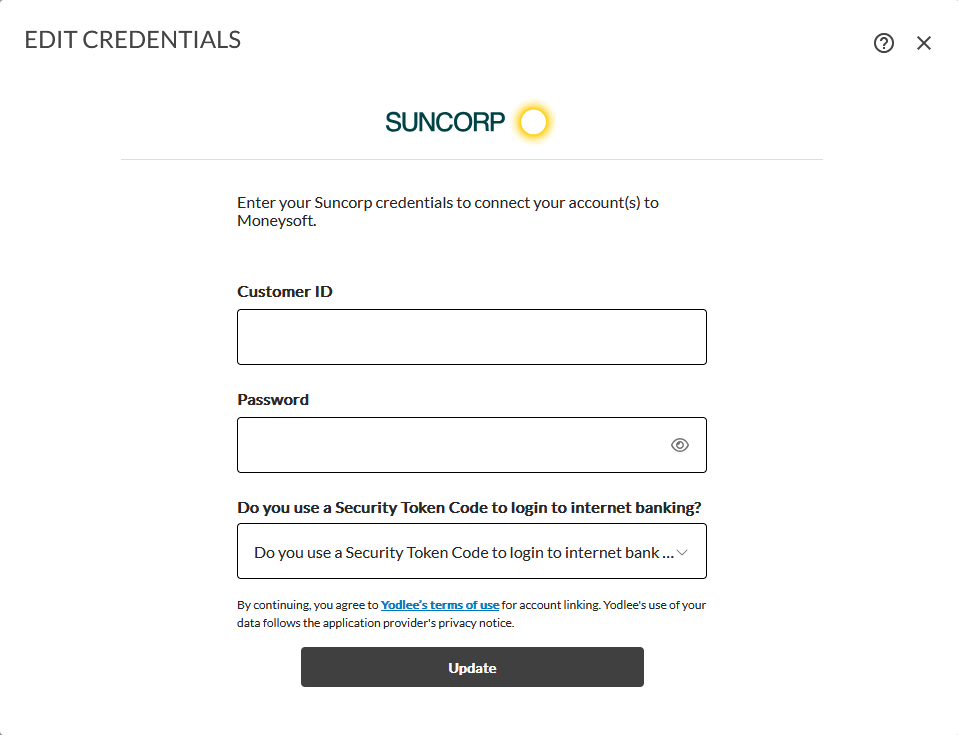Show password using the eye icon
958x735 pixels.
[x=680, y=445]
